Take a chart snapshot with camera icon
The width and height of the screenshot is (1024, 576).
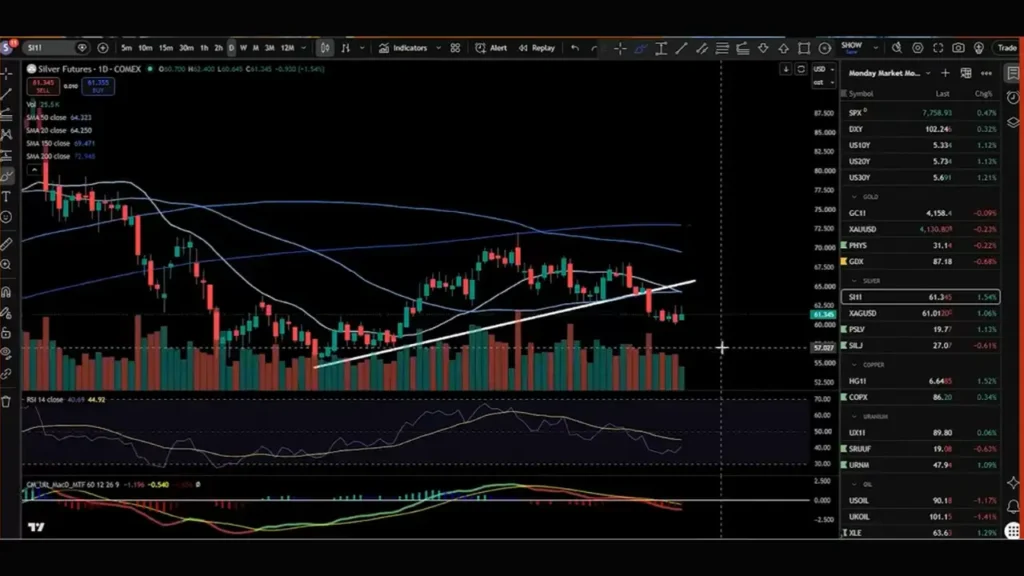pos(958,48)
